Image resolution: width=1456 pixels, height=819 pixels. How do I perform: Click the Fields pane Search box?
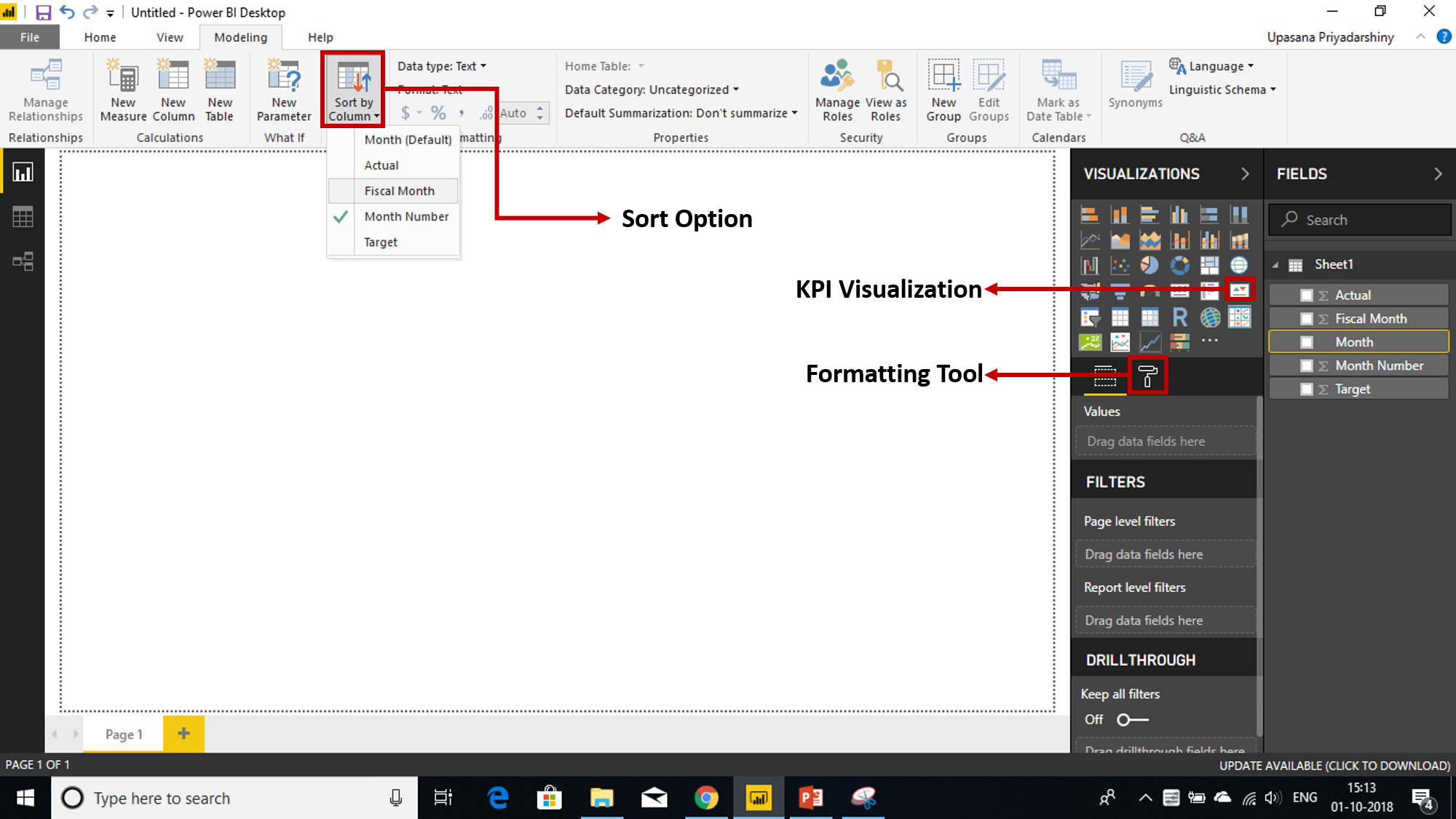tap(1359, 220)
